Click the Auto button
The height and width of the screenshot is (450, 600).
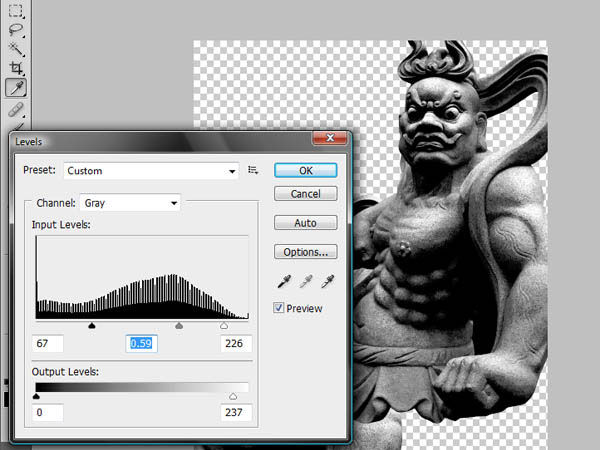305,223
